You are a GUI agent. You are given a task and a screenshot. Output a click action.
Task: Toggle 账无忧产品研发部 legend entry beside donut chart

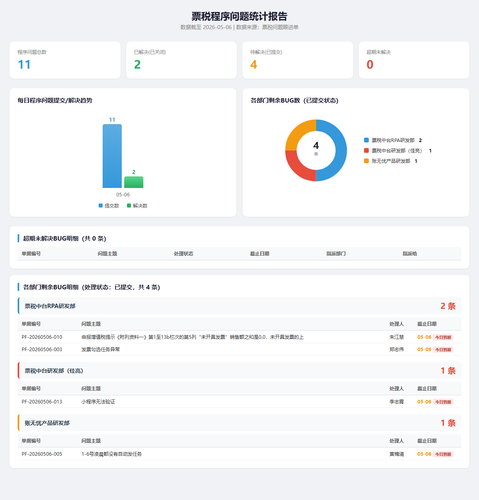pos(391,161)
